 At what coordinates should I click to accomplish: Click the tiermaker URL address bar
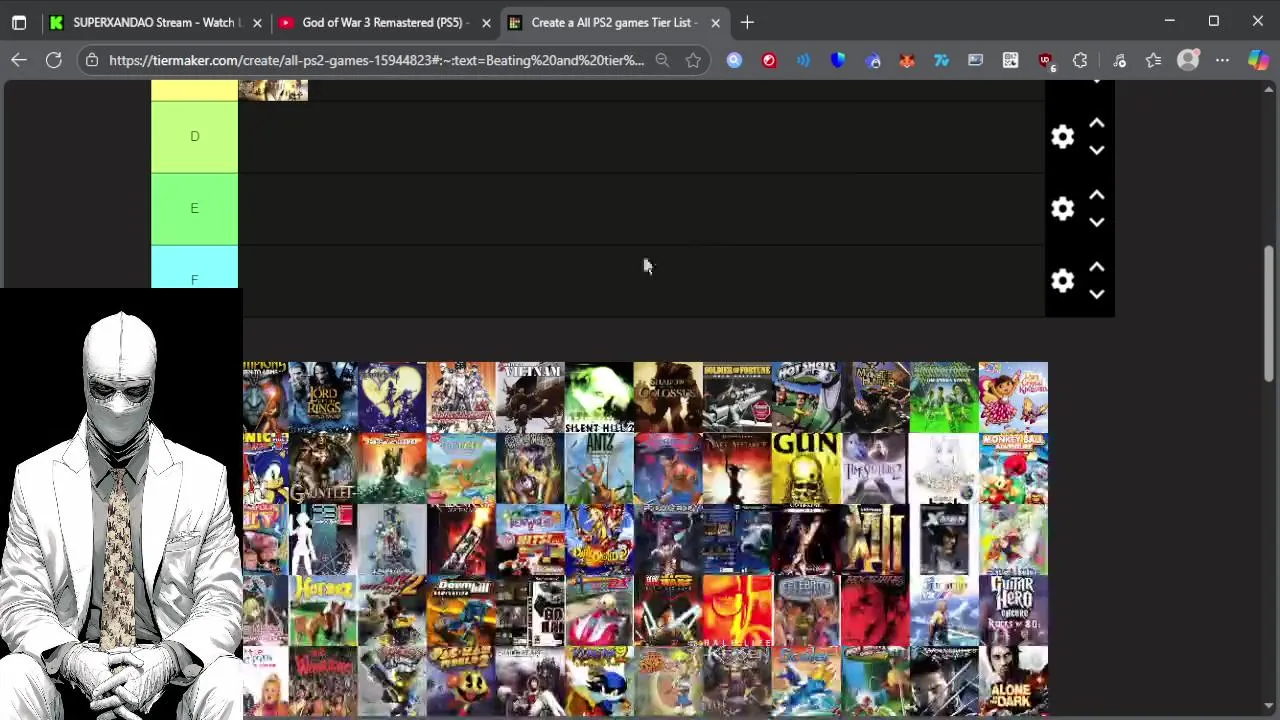(376, 60)
